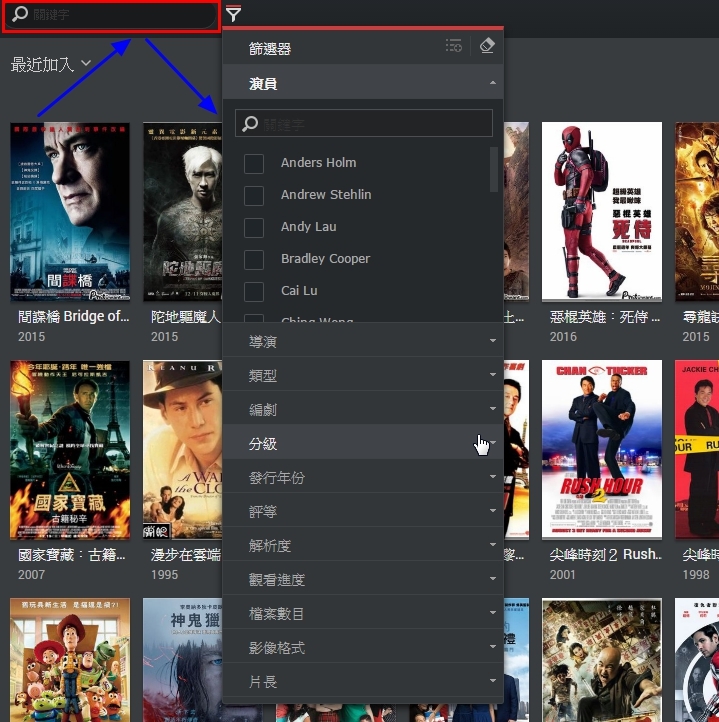Collapse the 演員 actor section

[362, 83]
